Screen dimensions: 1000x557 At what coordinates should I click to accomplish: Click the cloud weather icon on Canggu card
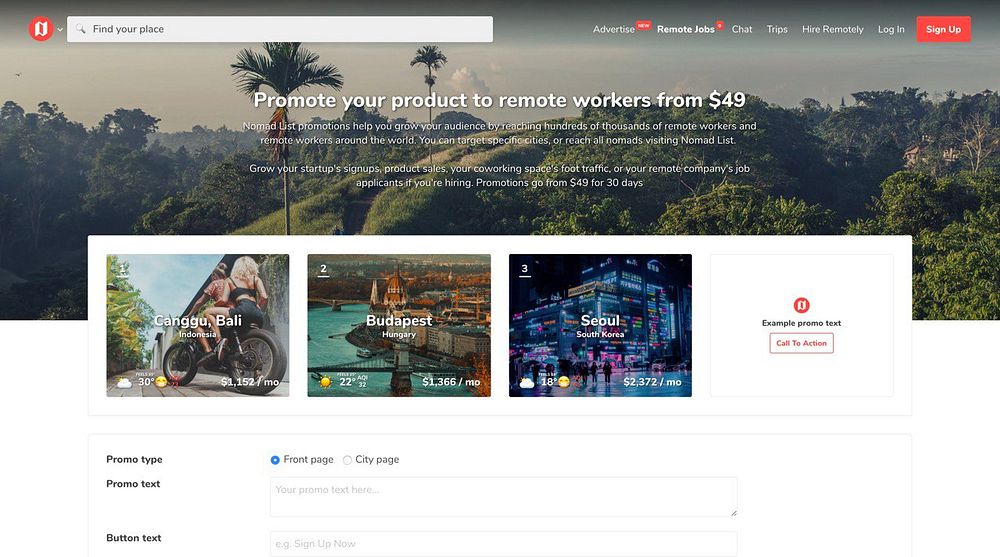[x=124, y=382]
